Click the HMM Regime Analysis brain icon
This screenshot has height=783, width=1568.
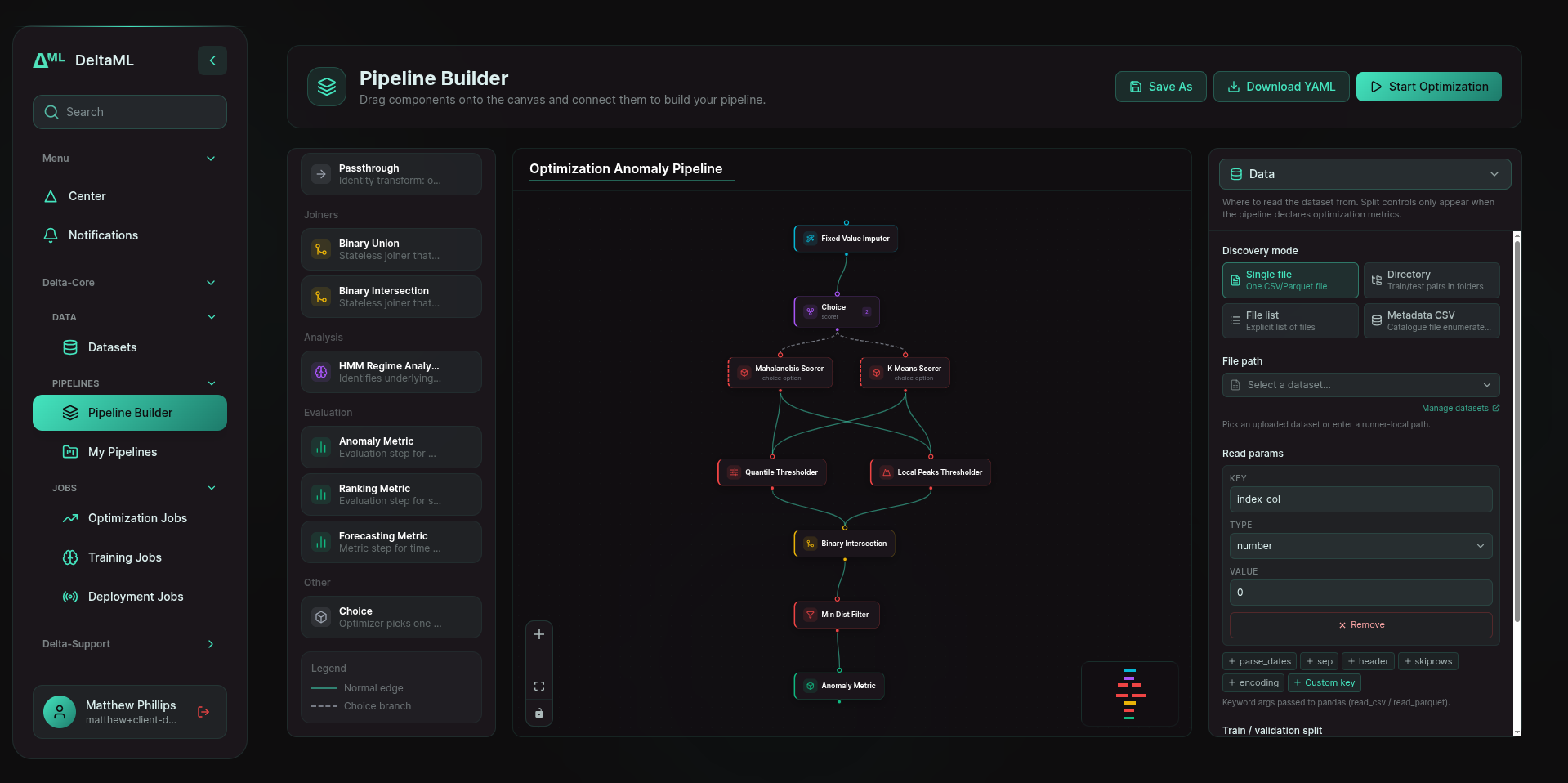321,372
